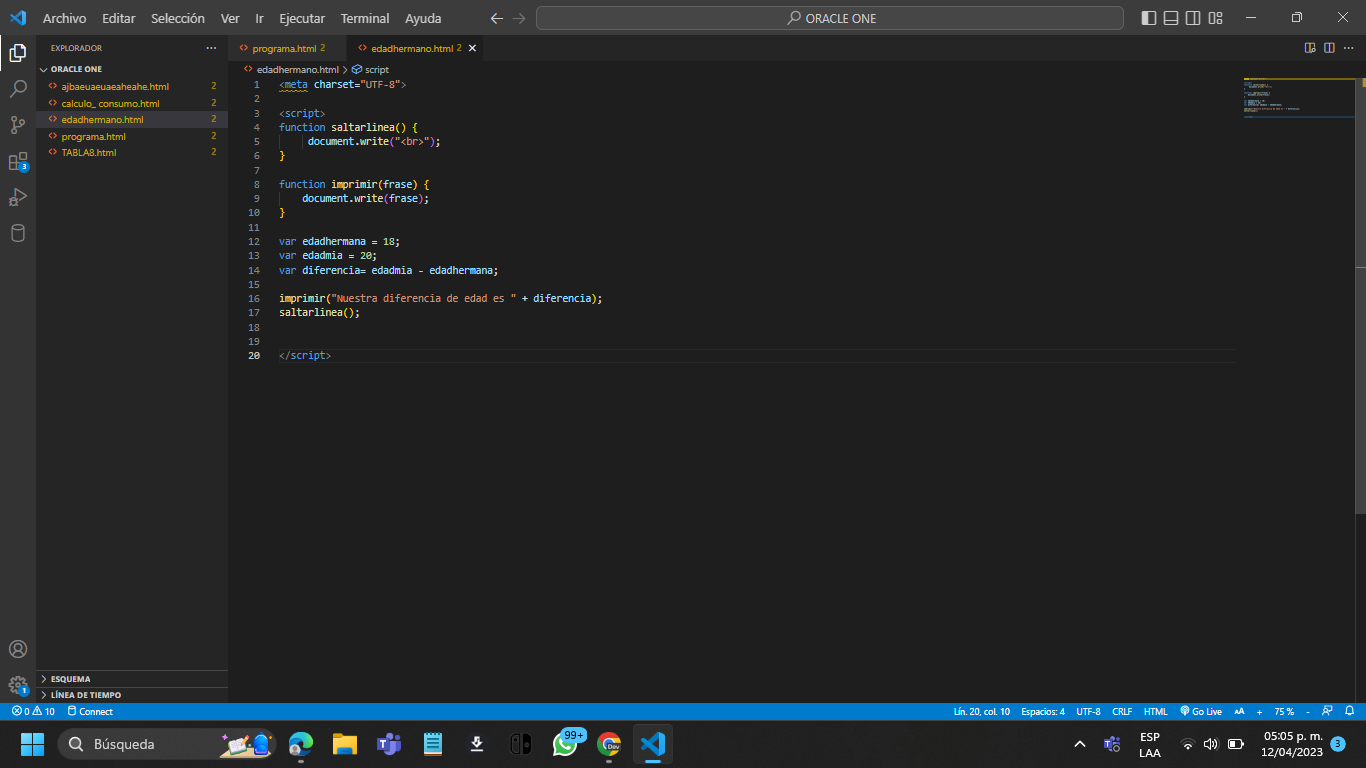Open the notifications bell in status bar
1366x768 pixels.
(1349, 712)
